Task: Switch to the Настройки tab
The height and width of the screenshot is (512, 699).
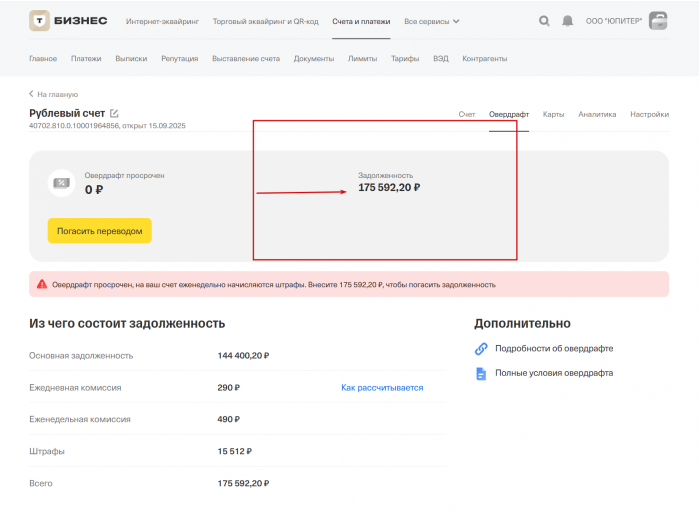Action: click(x=650, y=114)
